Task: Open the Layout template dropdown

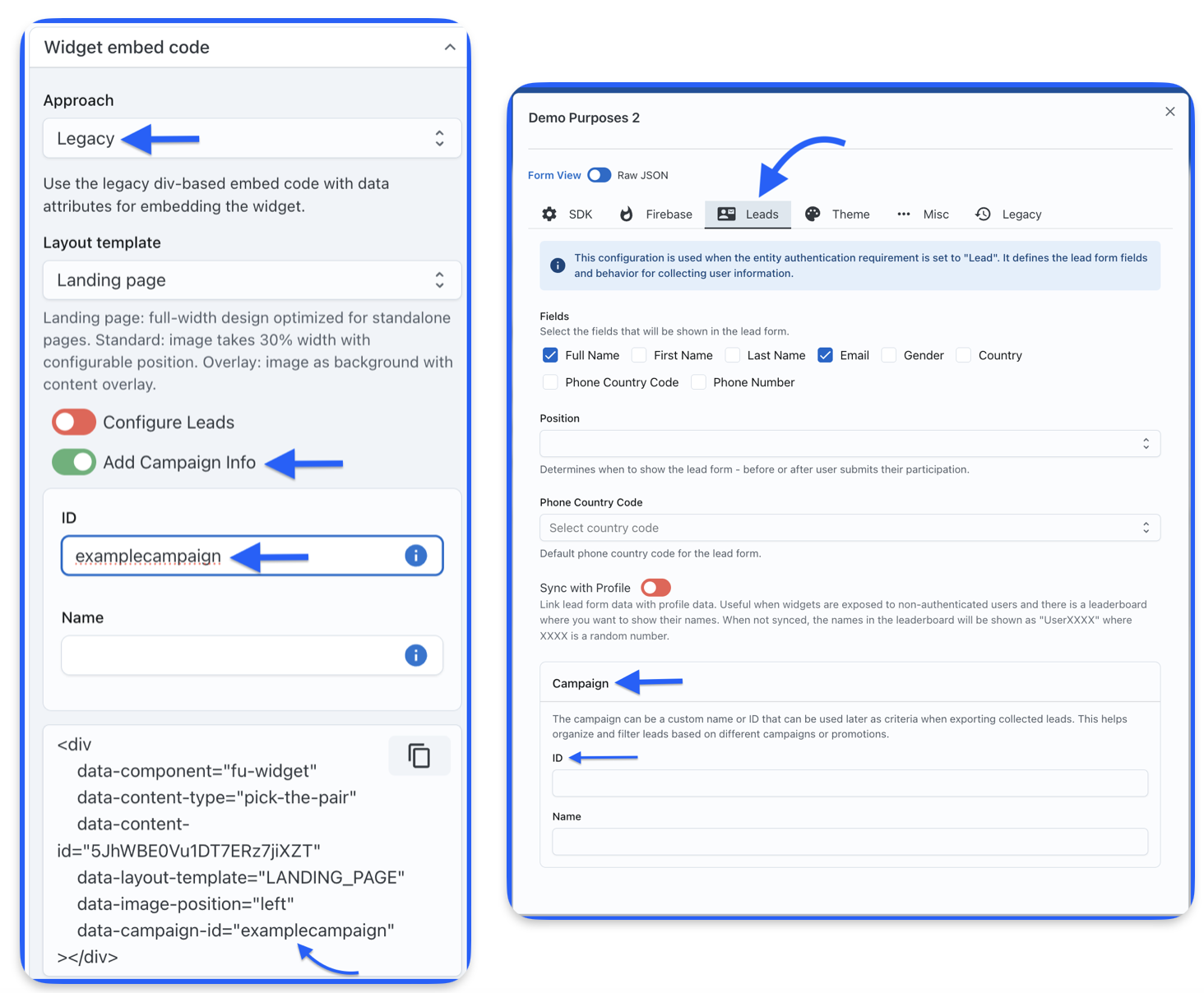Action: (252, 280)
